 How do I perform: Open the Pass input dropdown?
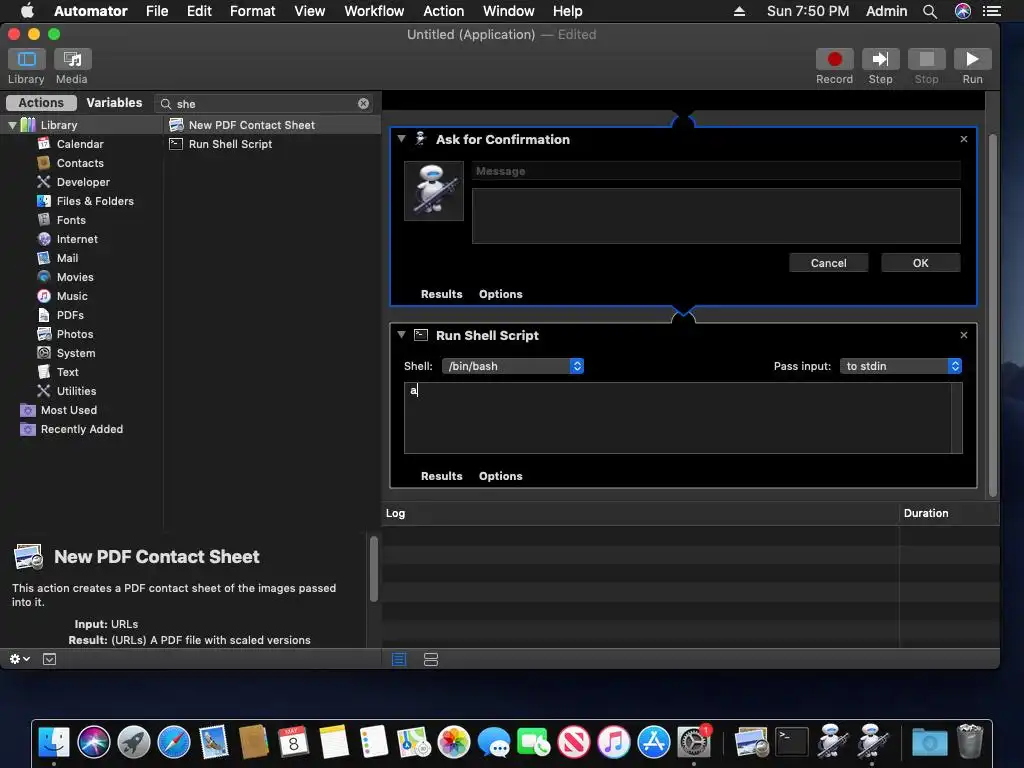pos(901,366)
